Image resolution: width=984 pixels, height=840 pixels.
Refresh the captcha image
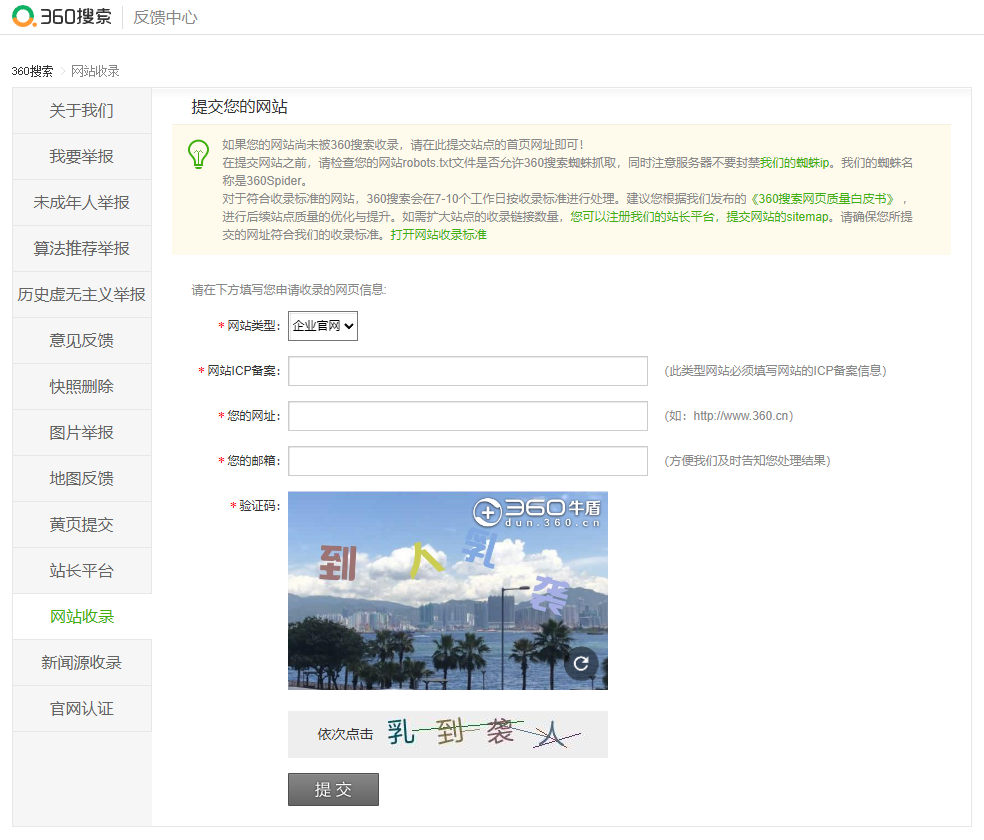point(581,663)
